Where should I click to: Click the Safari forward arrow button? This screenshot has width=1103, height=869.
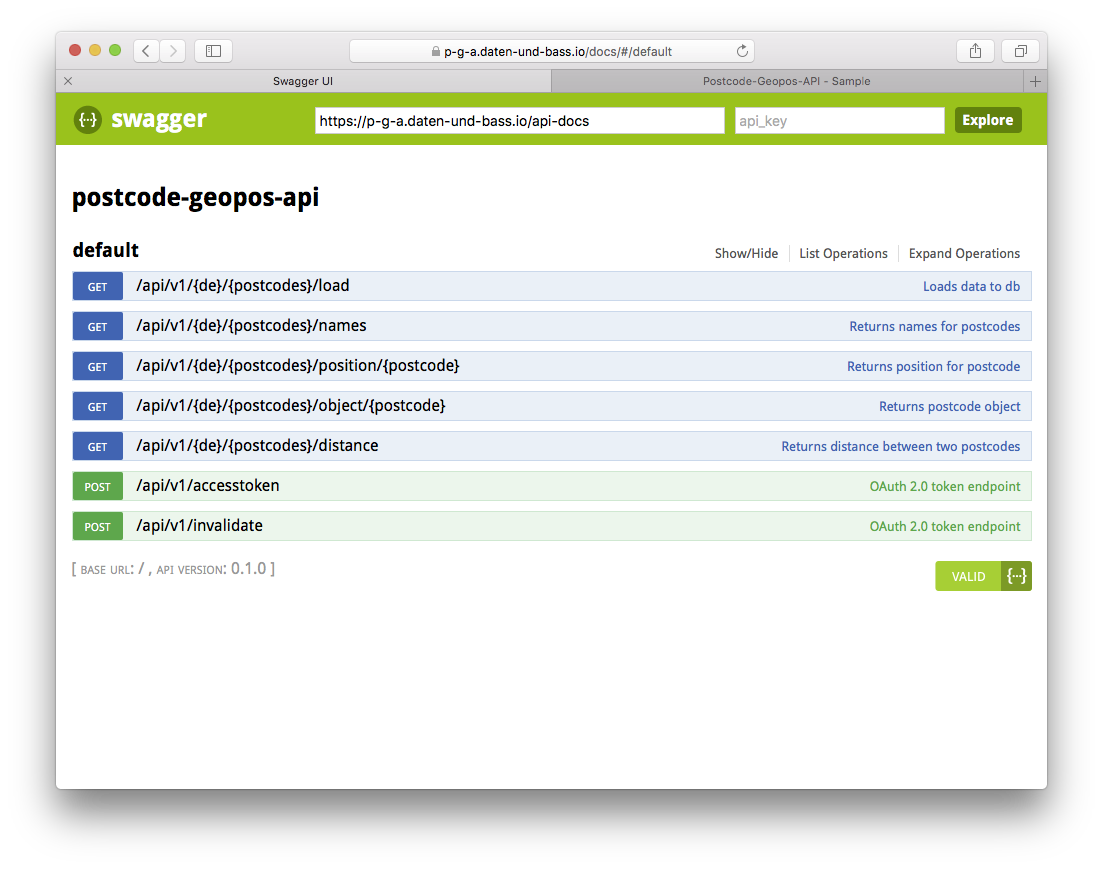point(173,51)
